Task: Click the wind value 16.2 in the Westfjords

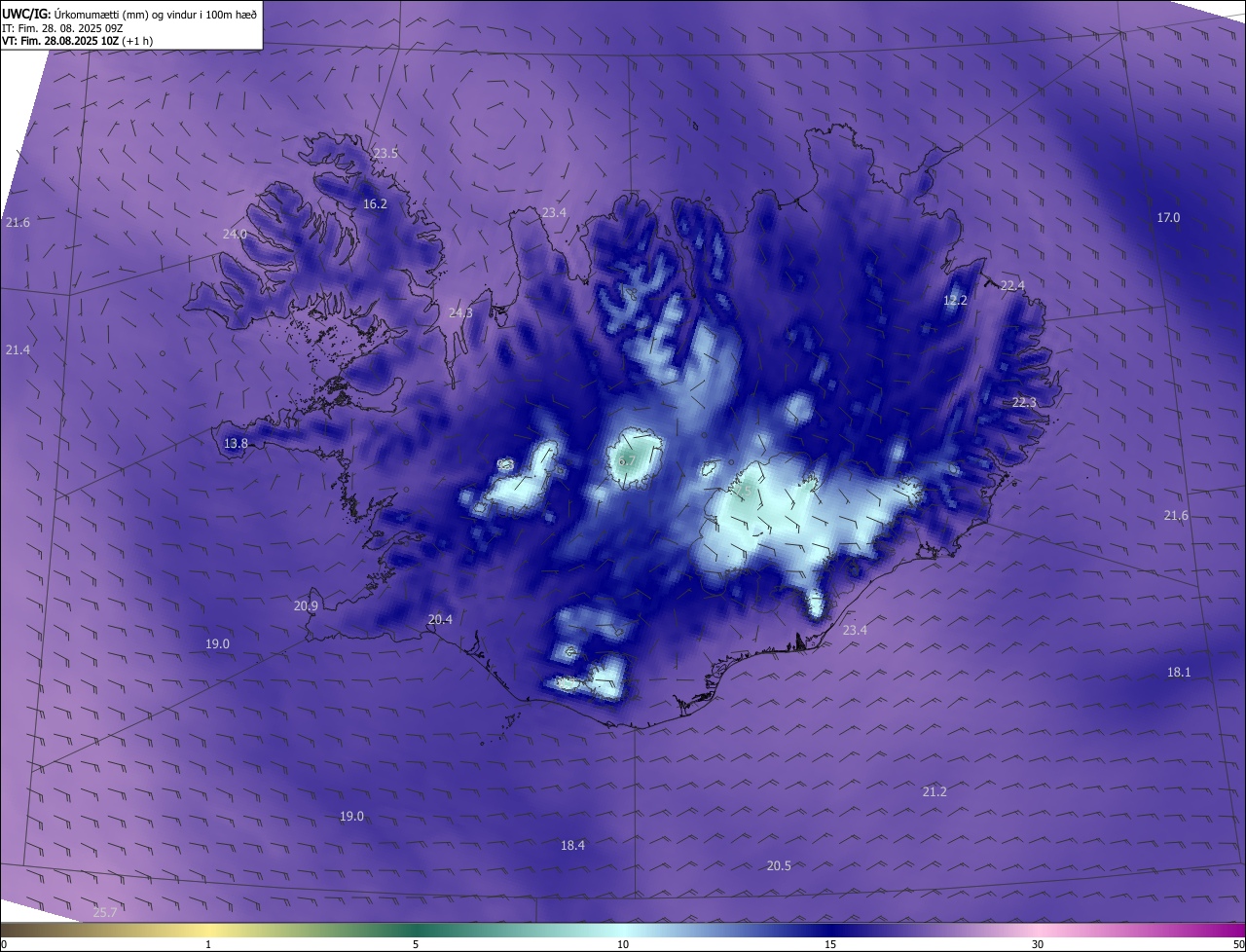Action: point(375,204)
